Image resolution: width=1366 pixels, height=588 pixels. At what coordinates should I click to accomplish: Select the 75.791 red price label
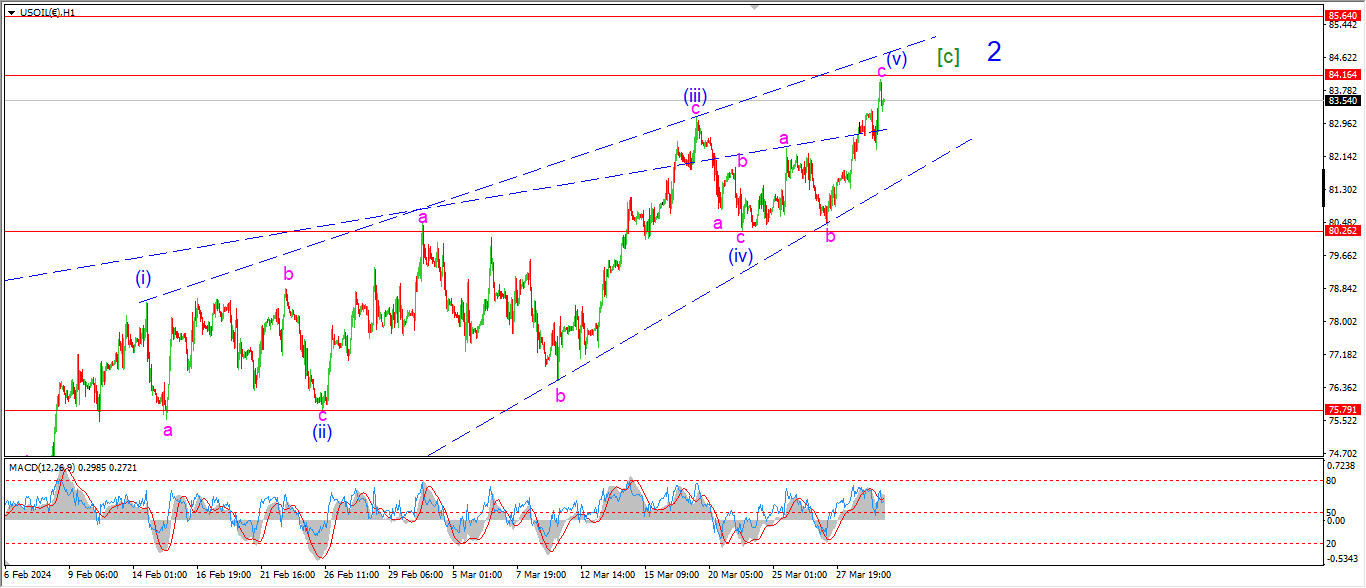pyautogui.click(x=1340, y=410)
